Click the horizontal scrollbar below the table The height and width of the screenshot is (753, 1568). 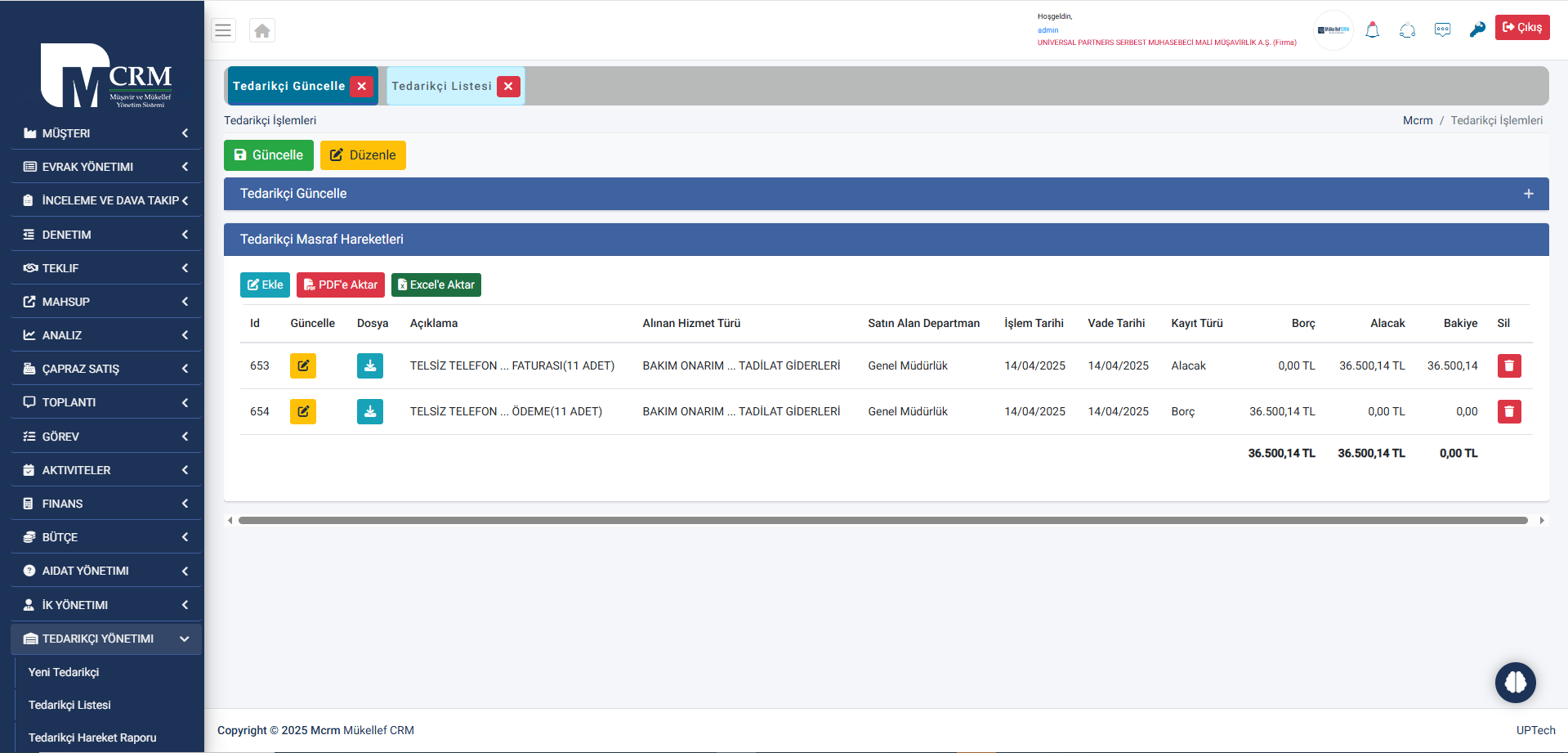(x=882, y=520)
